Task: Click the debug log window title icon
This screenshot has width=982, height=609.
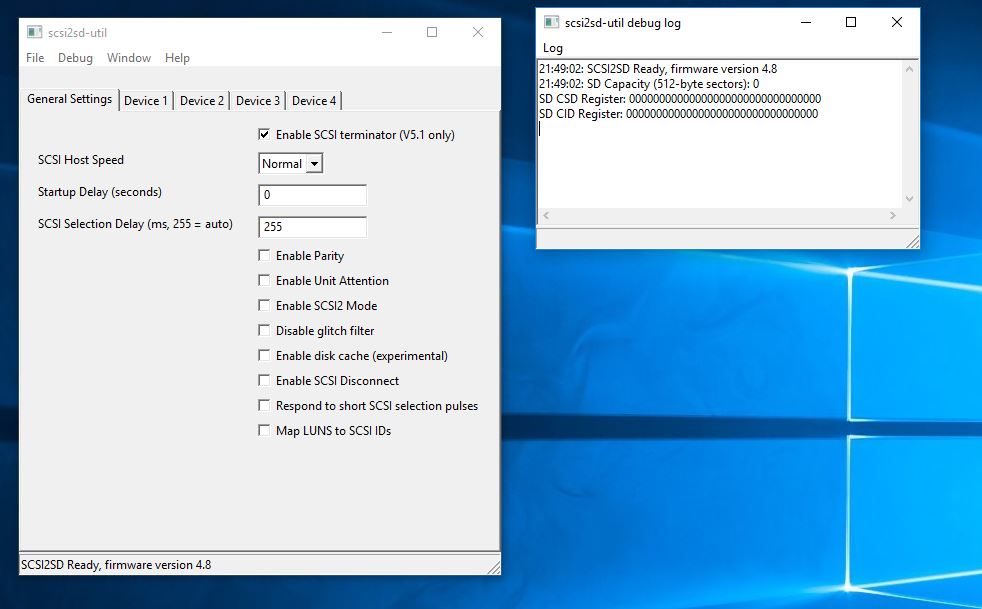Action: point(551,23)
